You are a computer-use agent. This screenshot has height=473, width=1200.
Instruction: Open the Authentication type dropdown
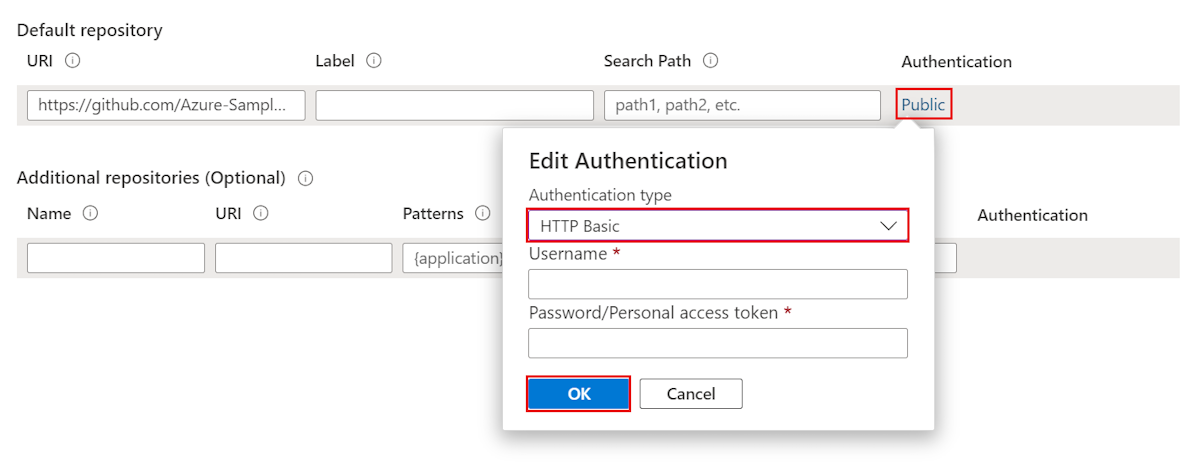pos(717,226)
